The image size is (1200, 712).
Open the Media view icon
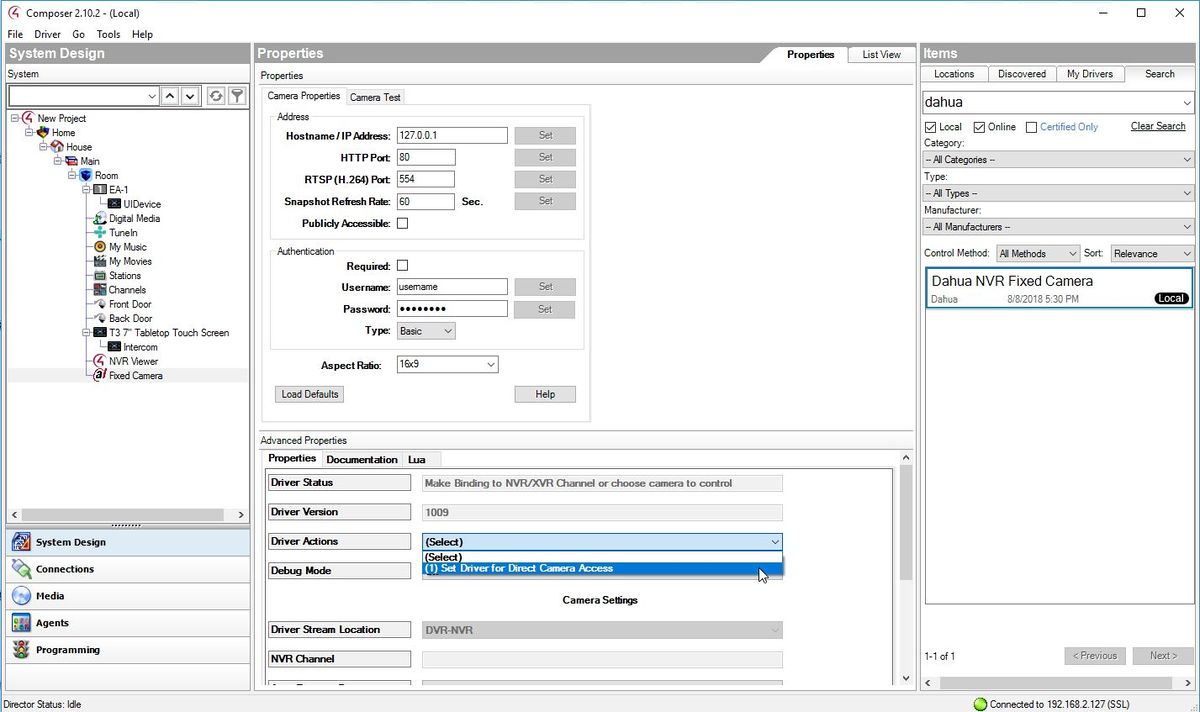21,596
